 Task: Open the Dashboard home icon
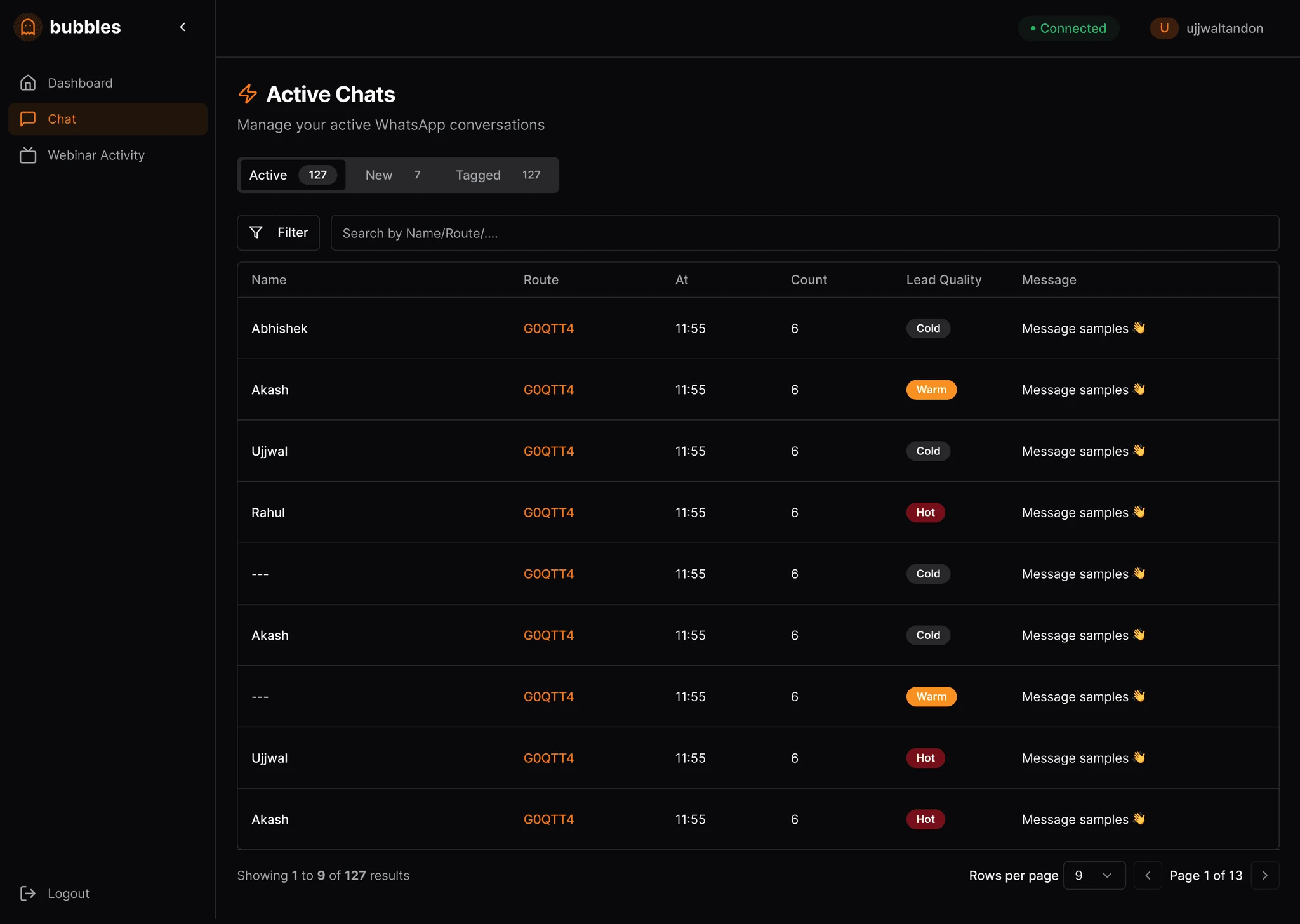(28, 82)
